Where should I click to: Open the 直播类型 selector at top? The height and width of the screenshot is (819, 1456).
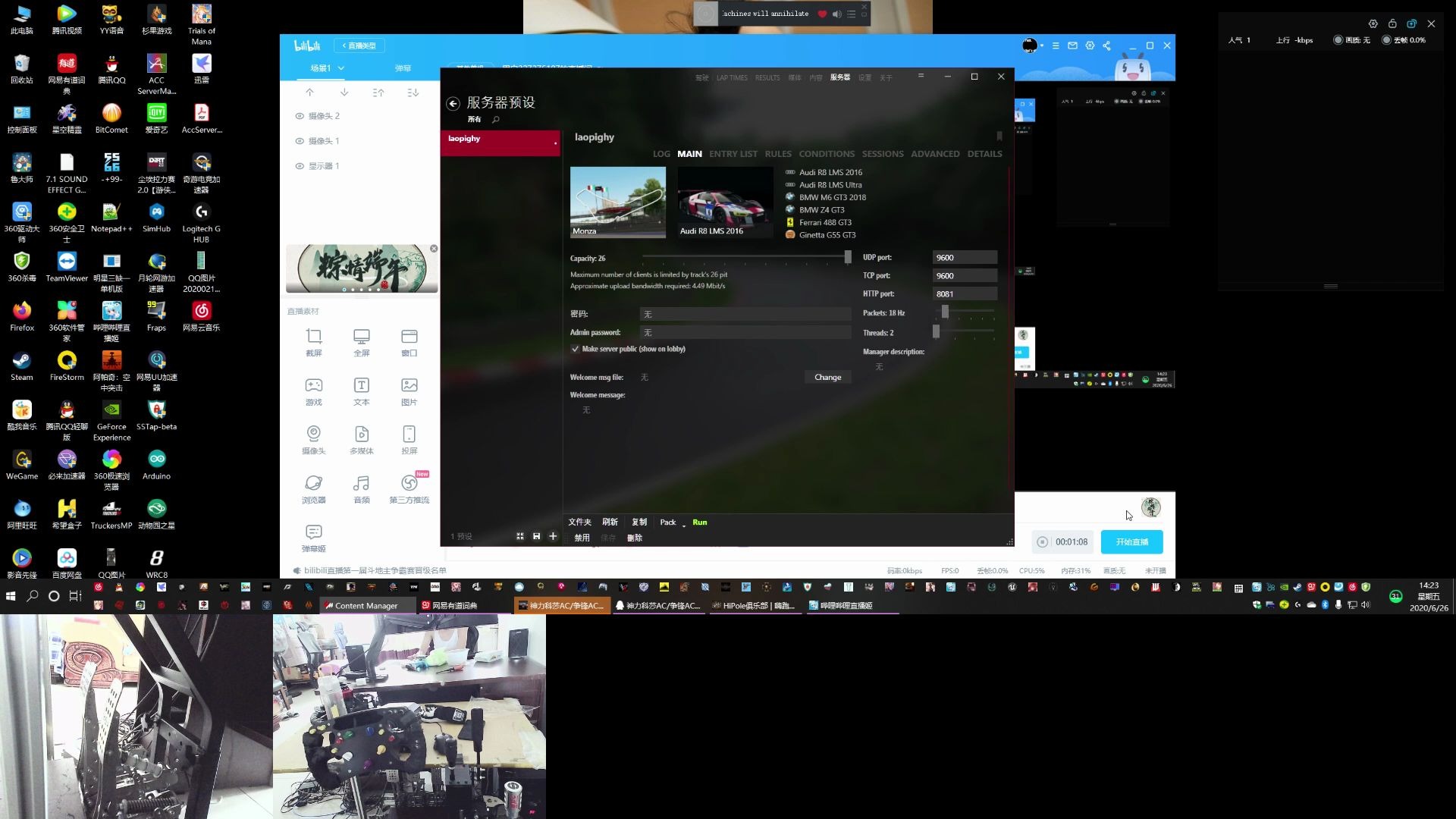pos(359,45)
